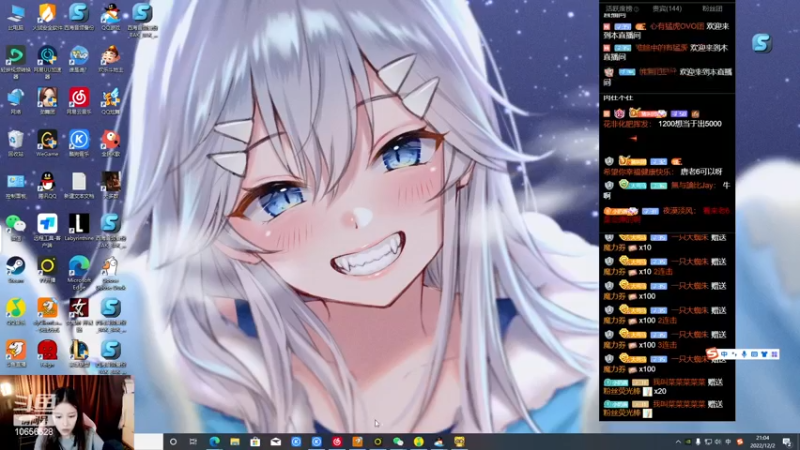Toggle Chinese mode on Sogou input bar

724,354
